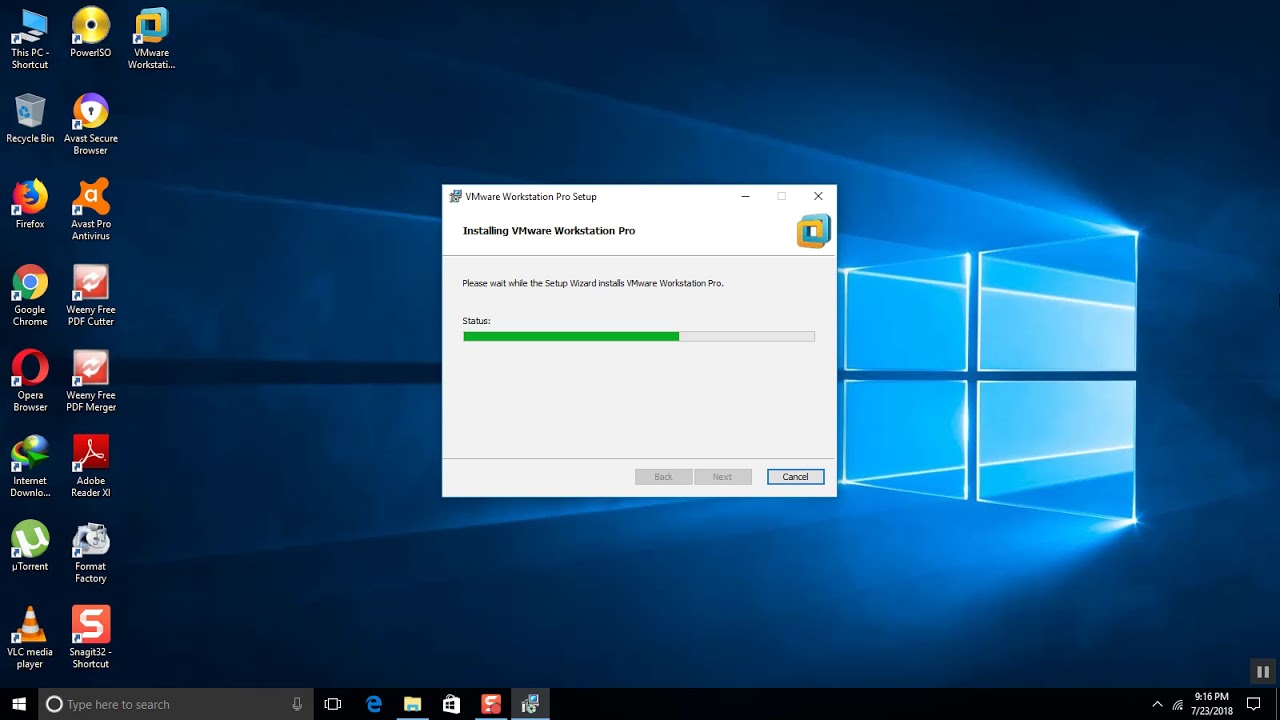
Task: Show hidden system tray icons
Action: (1158, 704)
